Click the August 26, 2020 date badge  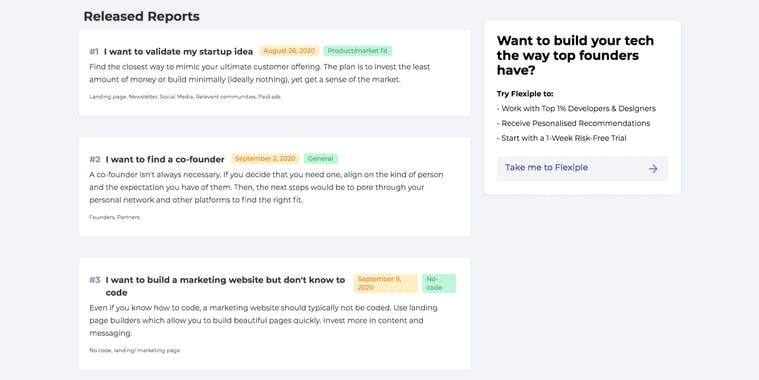[x=289, y=51]
